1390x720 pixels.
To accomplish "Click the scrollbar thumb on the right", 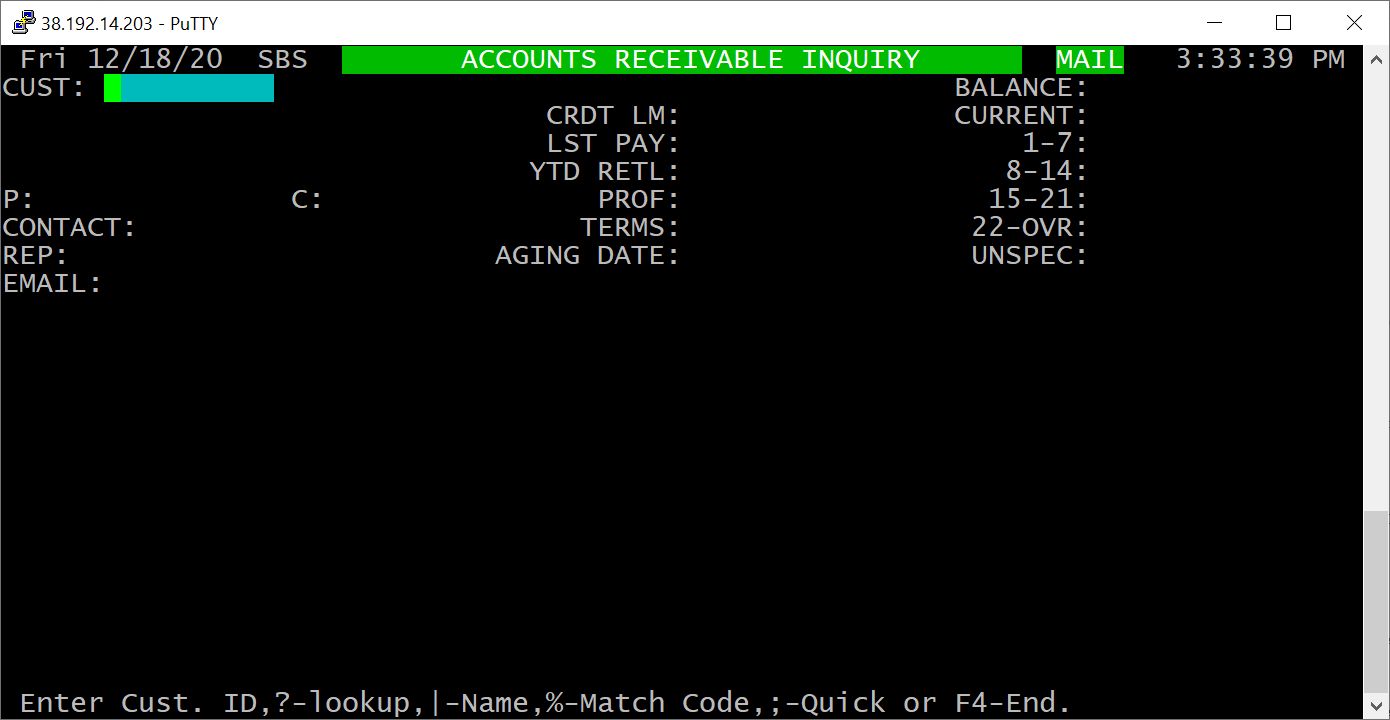I will 1376,602.
